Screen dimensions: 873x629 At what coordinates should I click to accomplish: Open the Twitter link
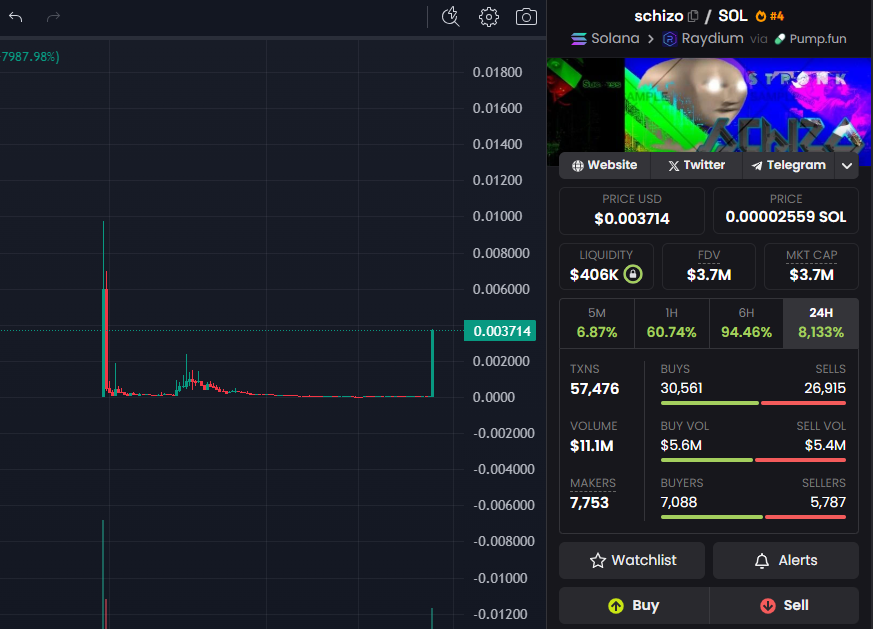point(697,165)
